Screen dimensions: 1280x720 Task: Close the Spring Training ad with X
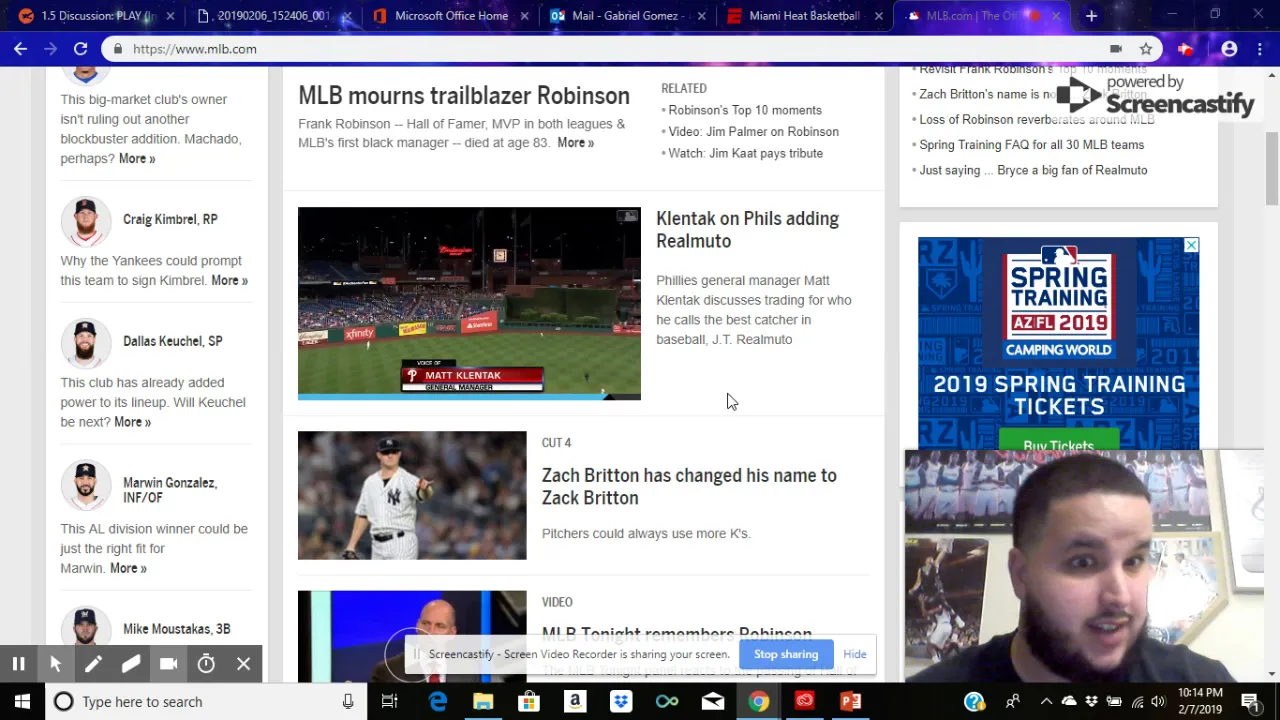(1191, 245)
